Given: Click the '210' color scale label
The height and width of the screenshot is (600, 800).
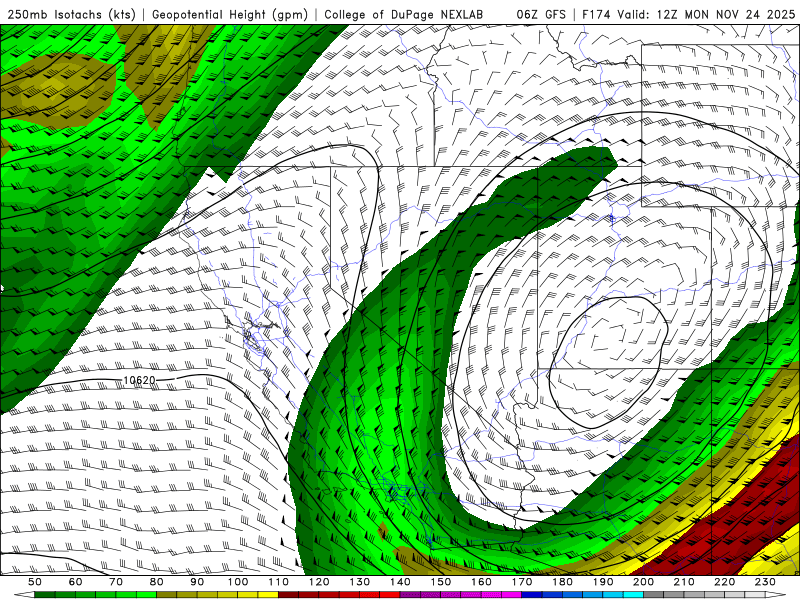Looking at the screenshot, I should [x=684, y=582].
